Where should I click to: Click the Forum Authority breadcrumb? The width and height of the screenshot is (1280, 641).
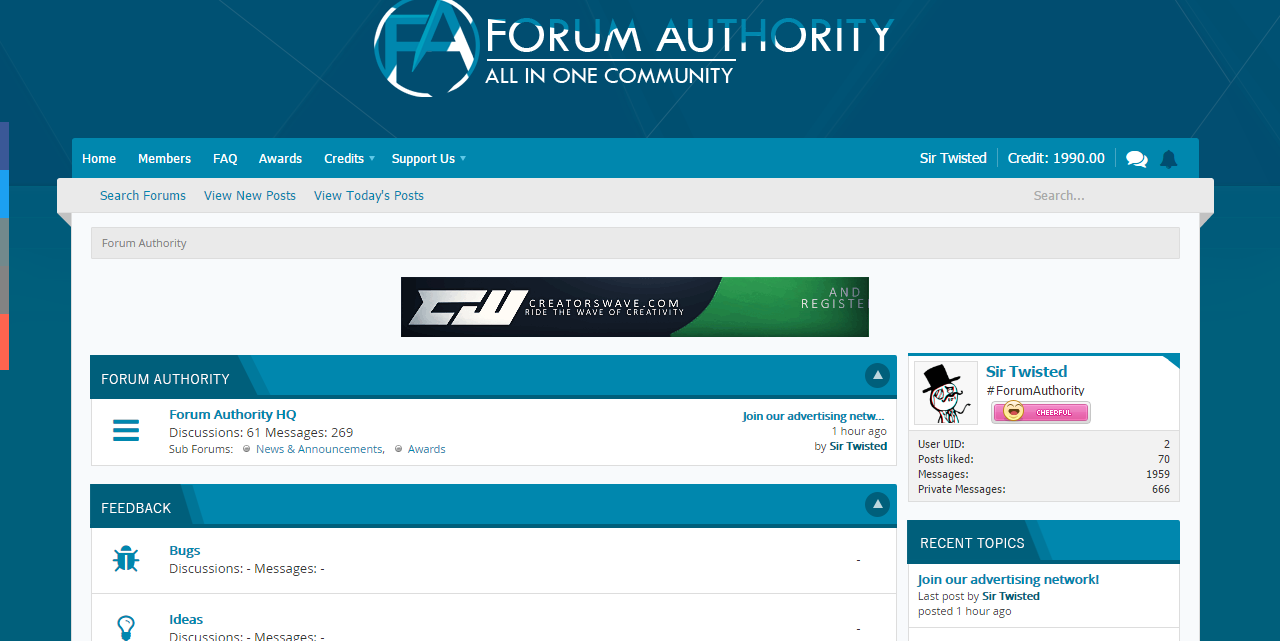(144, 243)
